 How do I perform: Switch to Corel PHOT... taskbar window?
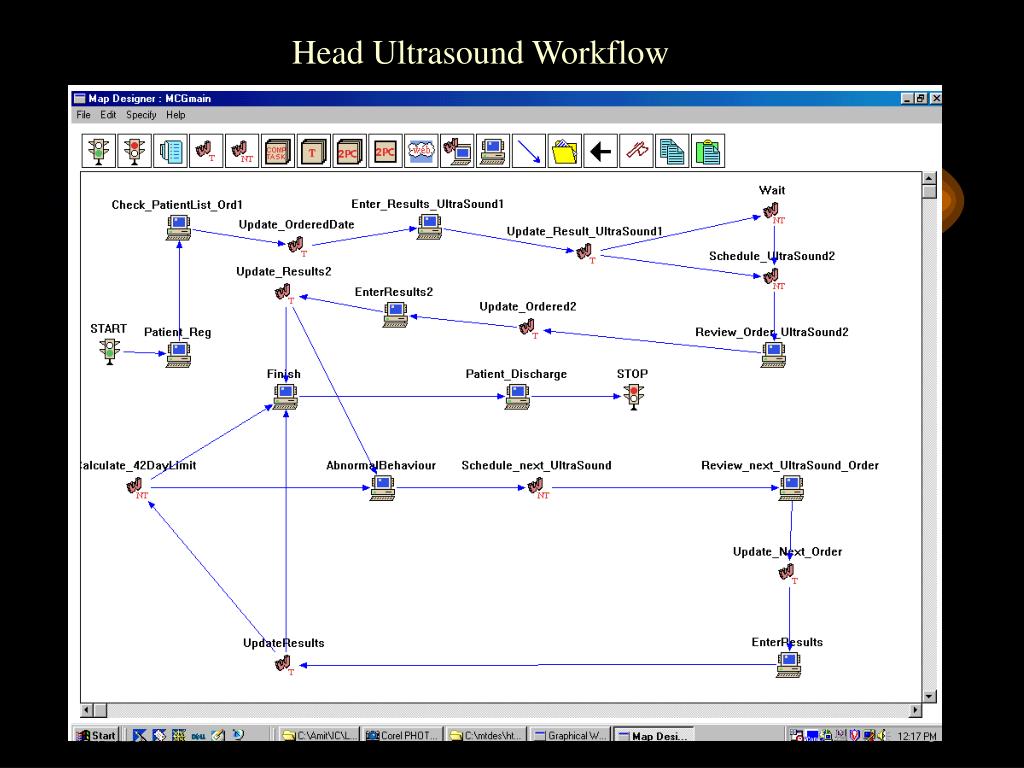[x=402, y=735]
